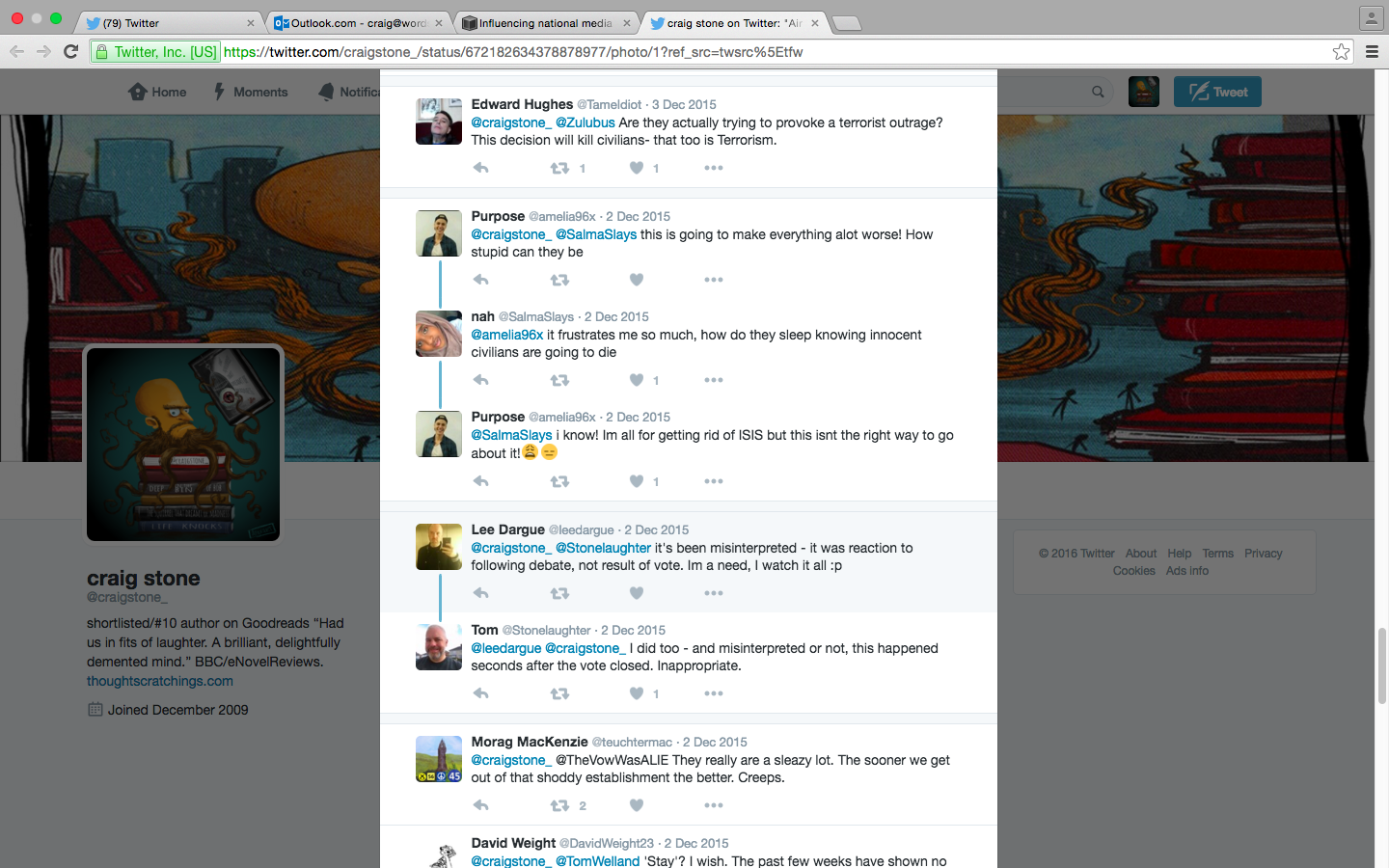Open the Terms footer link
The image size is (1389, 868).
pyautogui.click(x=1217, y=554)
